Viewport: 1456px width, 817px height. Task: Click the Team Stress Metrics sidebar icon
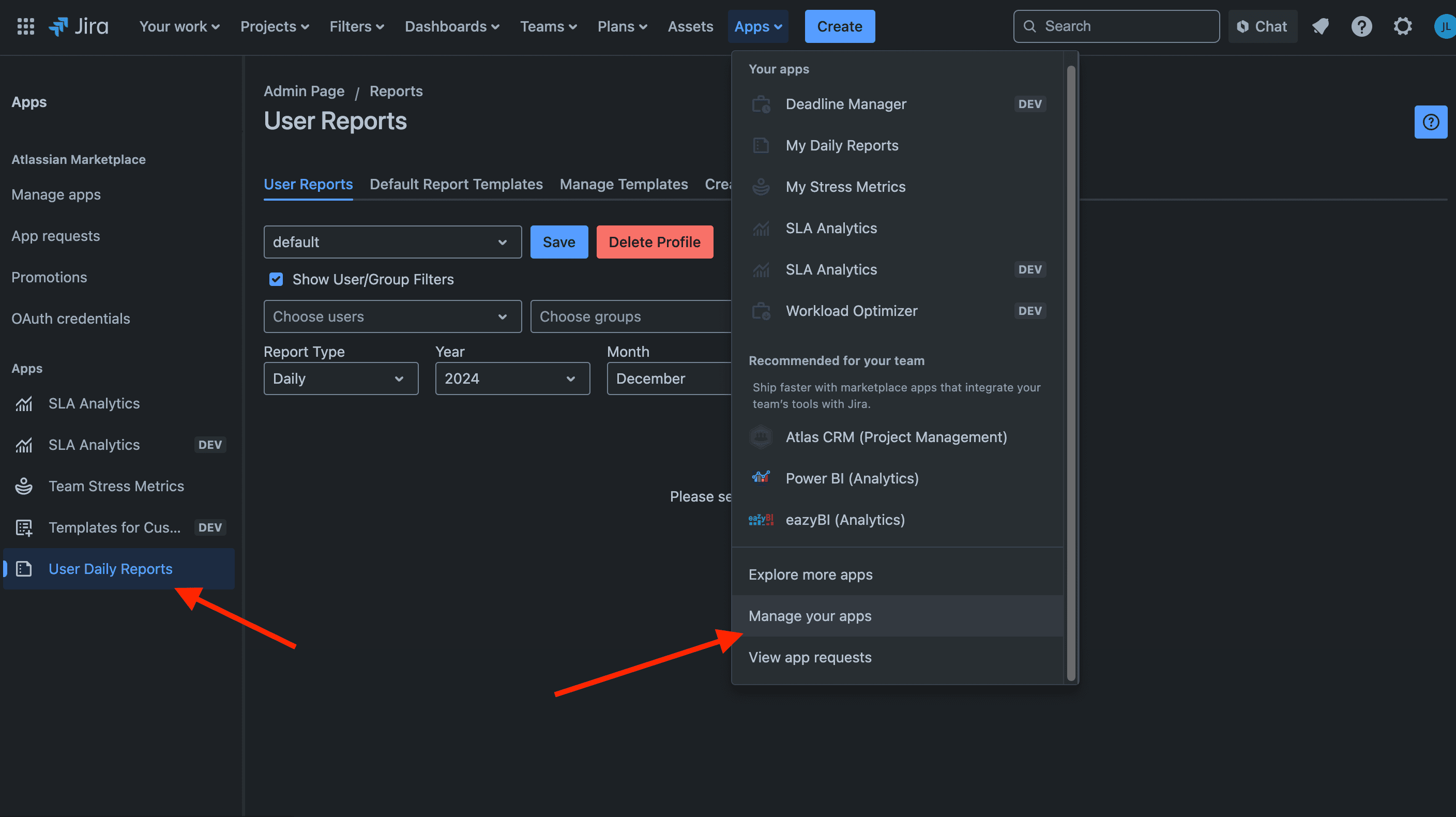pyautogui.click(x=24, y=486)
